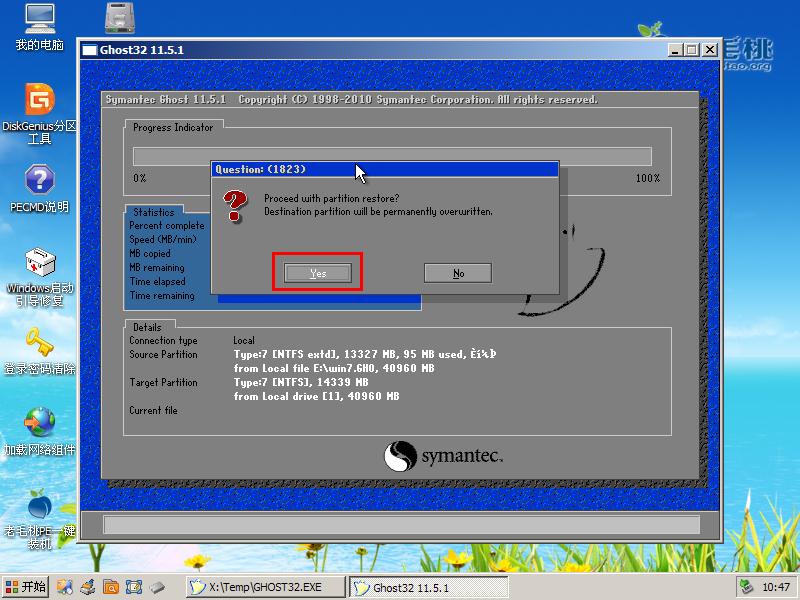Open the PECMD说明 help icon
The width and height of the screenshot is (800, 600).
[39, 189]
